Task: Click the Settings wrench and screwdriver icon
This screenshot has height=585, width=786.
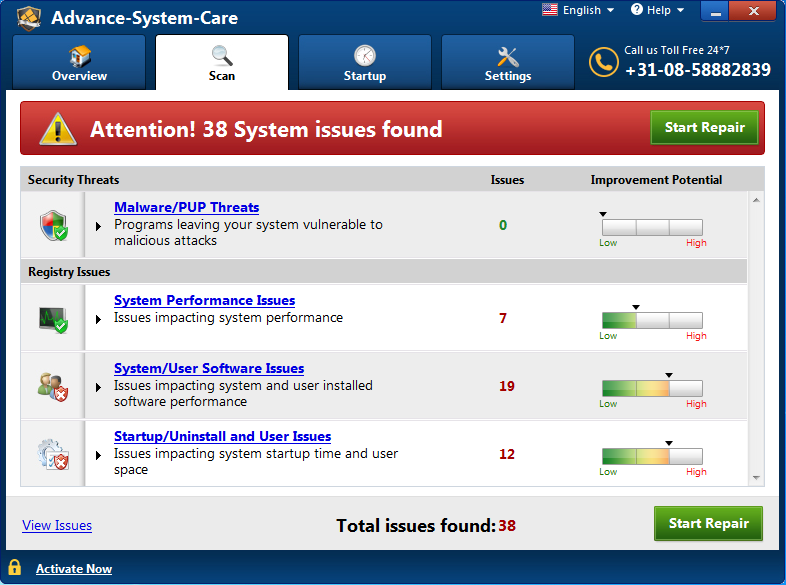Action: (508, 57)
